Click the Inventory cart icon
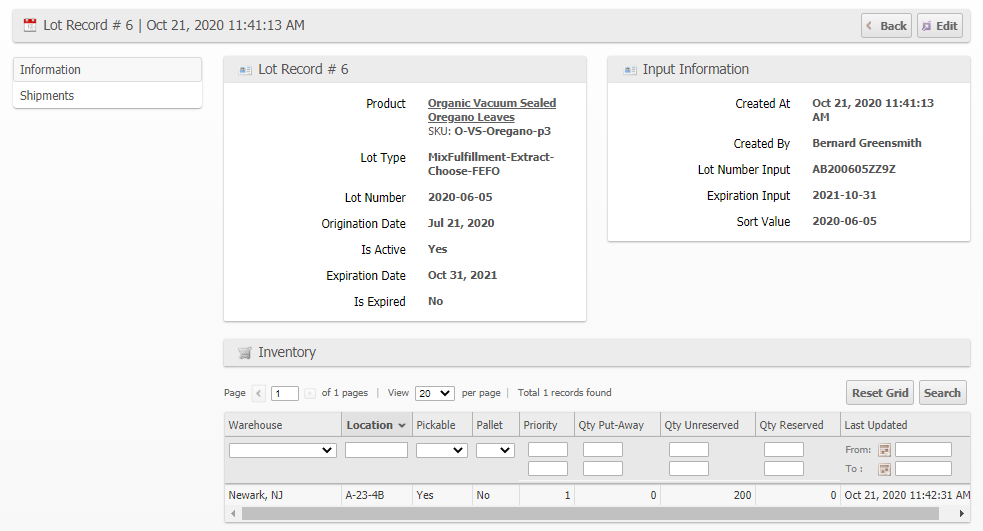This screenshot has width=983, height=531. pos(245,353)
